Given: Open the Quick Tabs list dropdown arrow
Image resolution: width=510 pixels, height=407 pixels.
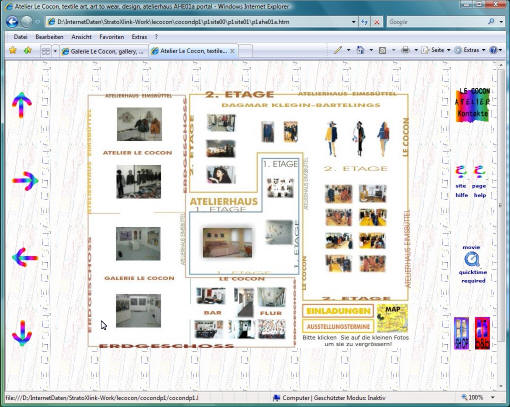Looking at the screenshot, I should click(55, 51).
